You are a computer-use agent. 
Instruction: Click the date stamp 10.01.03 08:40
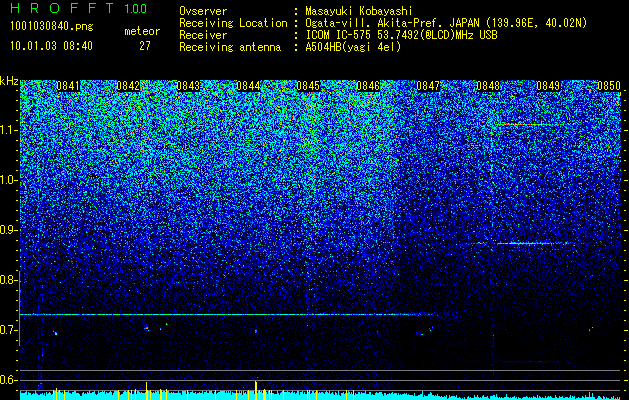52,46
